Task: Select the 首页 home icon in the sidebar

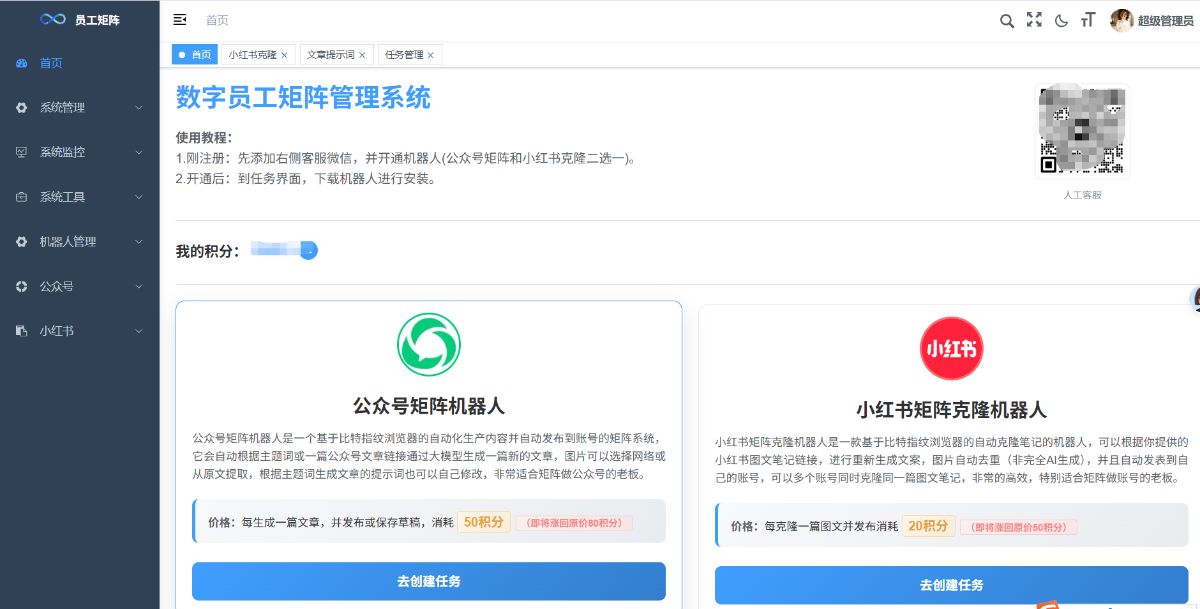Action: [23, 62]
